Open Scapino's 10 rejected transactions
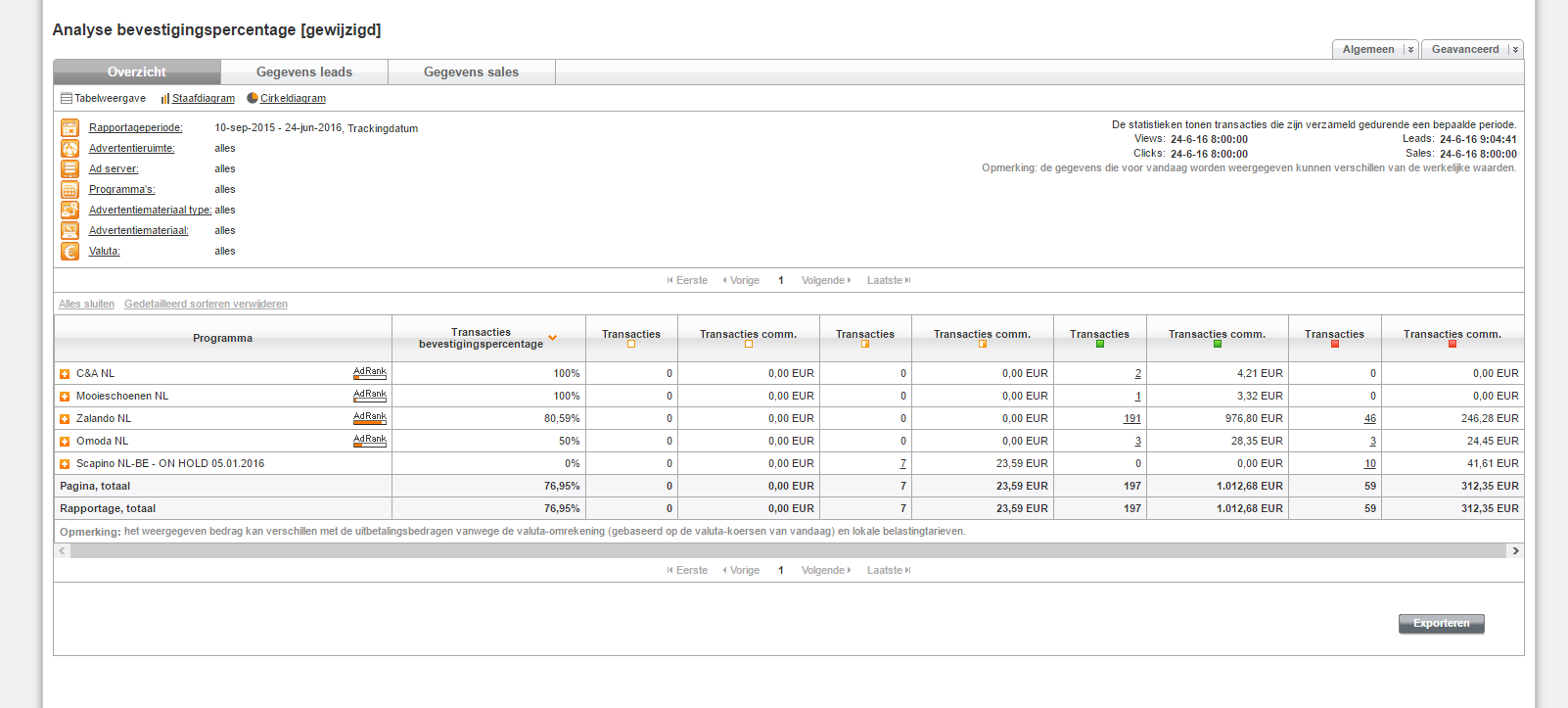 coord(1370,464)
